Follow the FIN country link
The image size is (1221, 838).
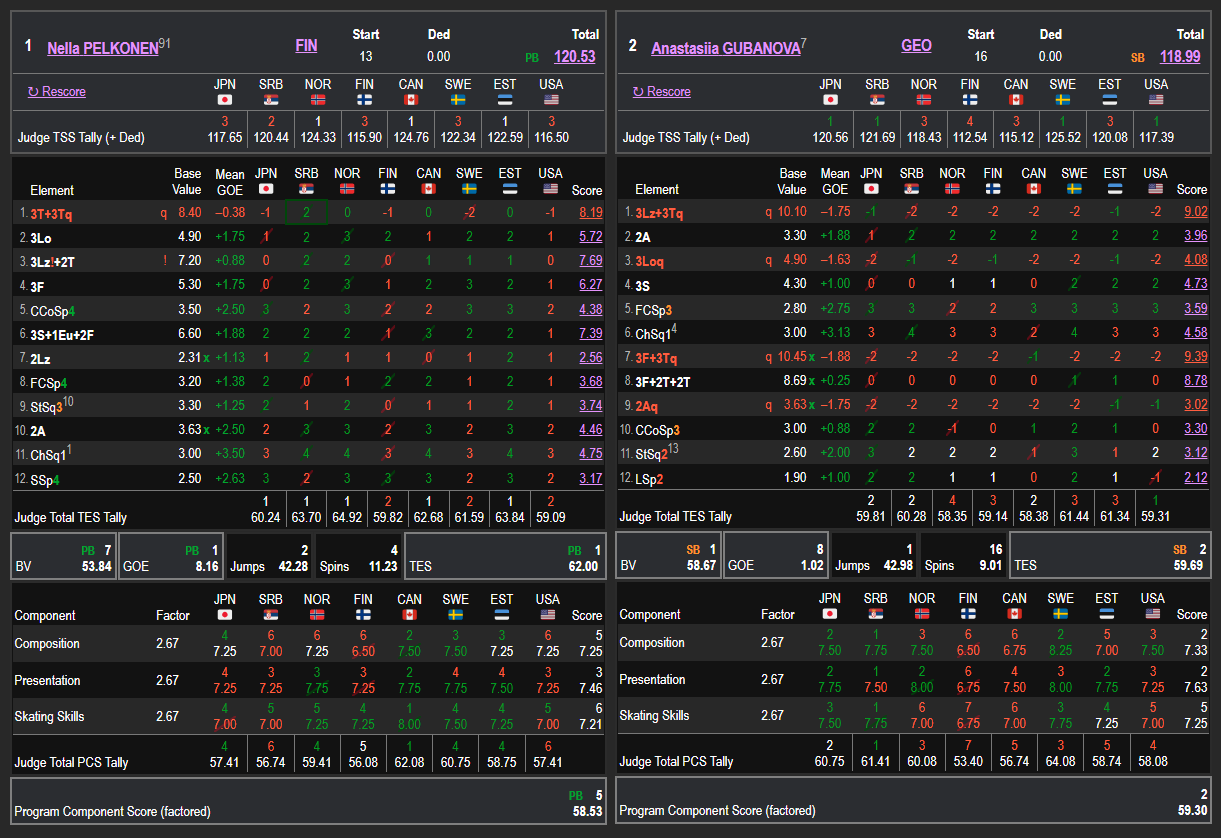point(306,45)
